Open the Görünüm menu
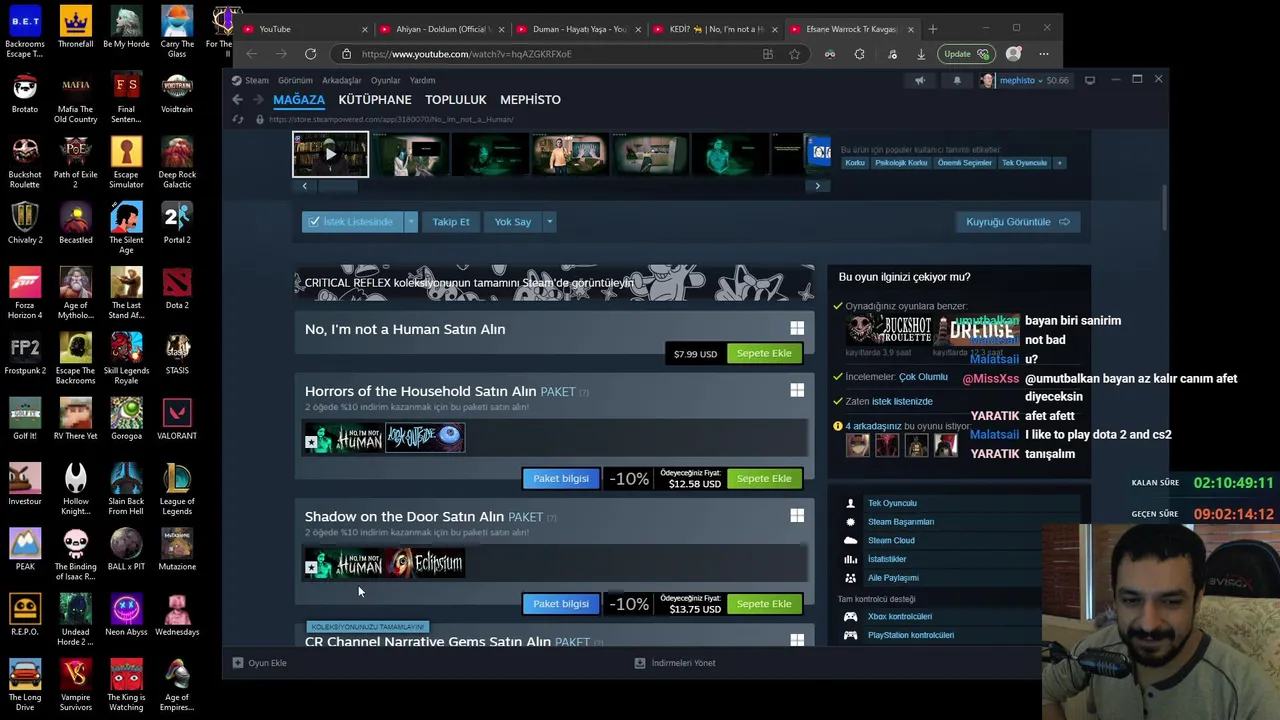 pos(295,80)
